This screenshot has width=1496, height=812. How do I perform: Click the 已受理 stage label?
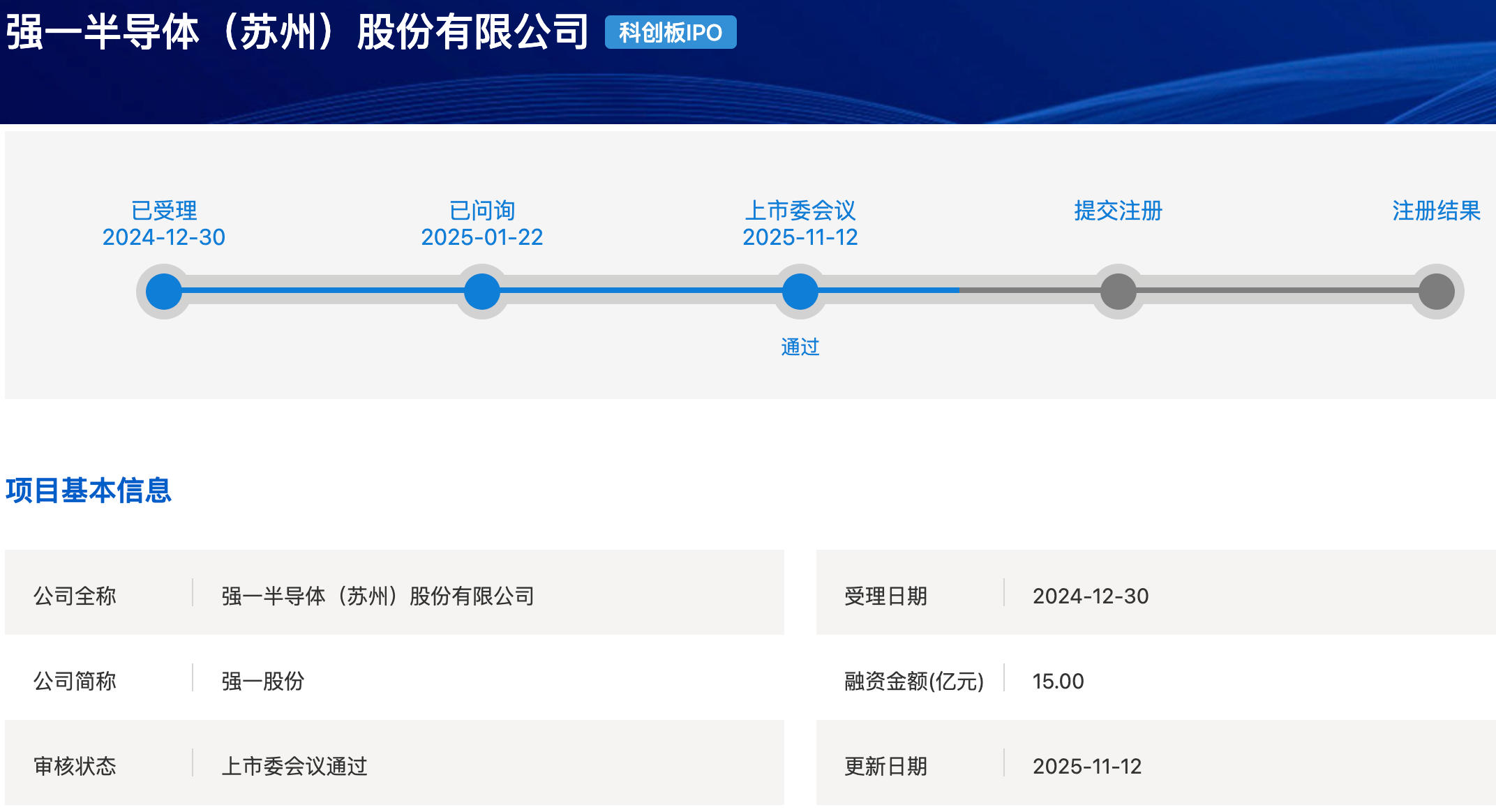pos(164,210)
